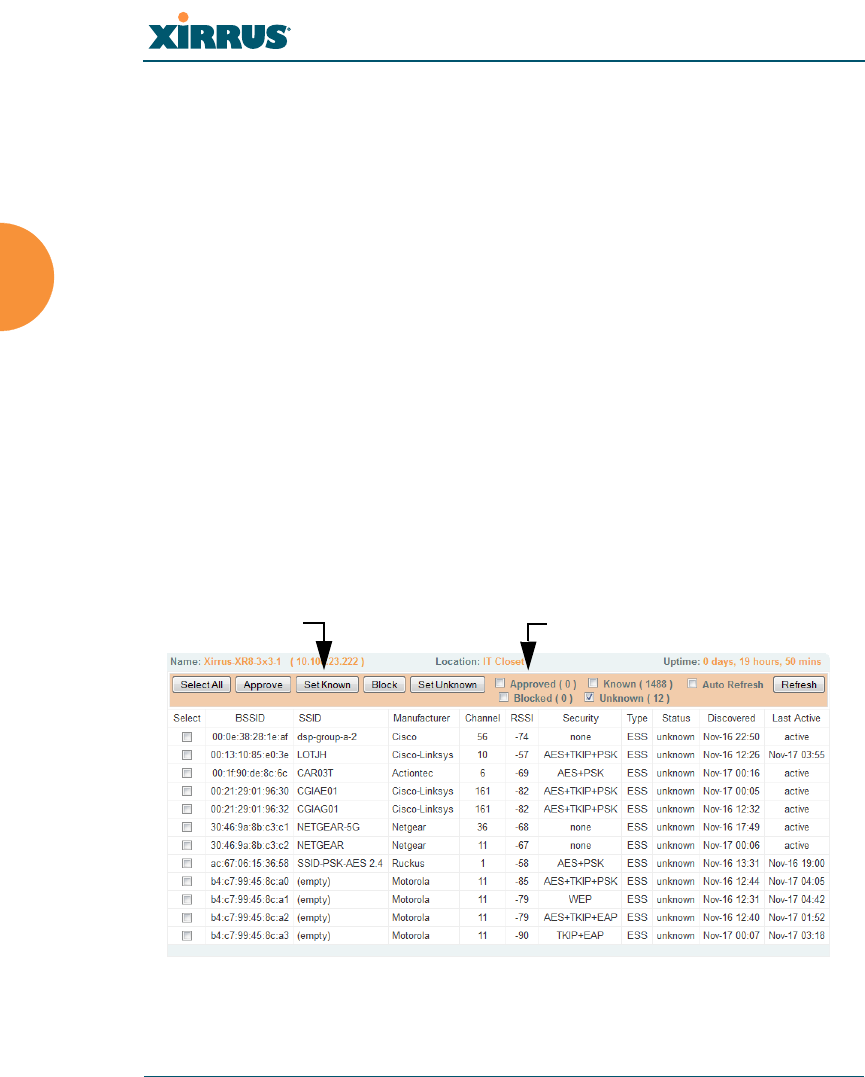Screen dimensions: 865x1077
Task: Click the IT Closet location text
Action: click(x=504, y=661)
